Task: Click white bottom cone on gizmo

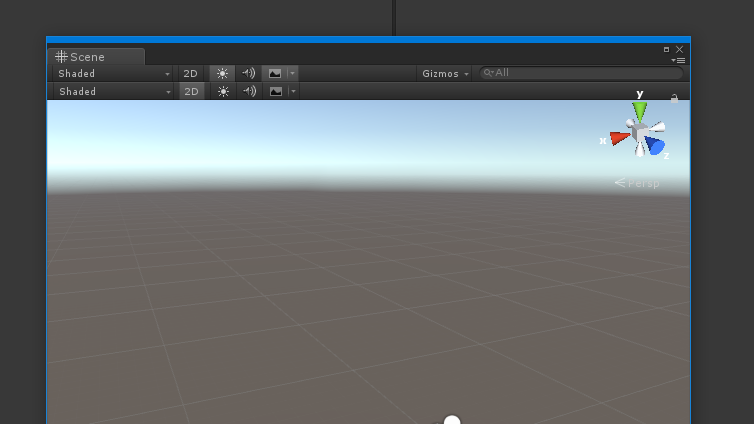Action: (x=640, y=149)
